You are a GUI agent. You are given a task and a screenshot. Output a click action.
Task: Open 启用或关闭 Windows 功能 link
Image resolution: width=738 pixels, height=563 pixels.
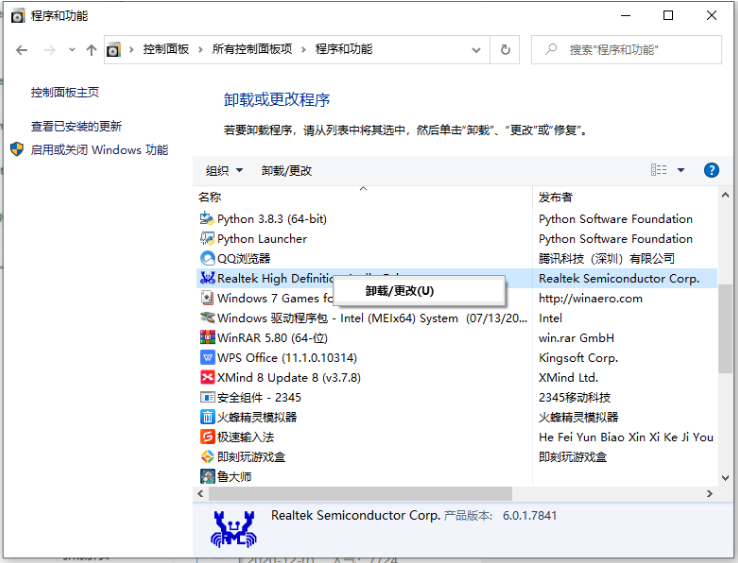99,150
